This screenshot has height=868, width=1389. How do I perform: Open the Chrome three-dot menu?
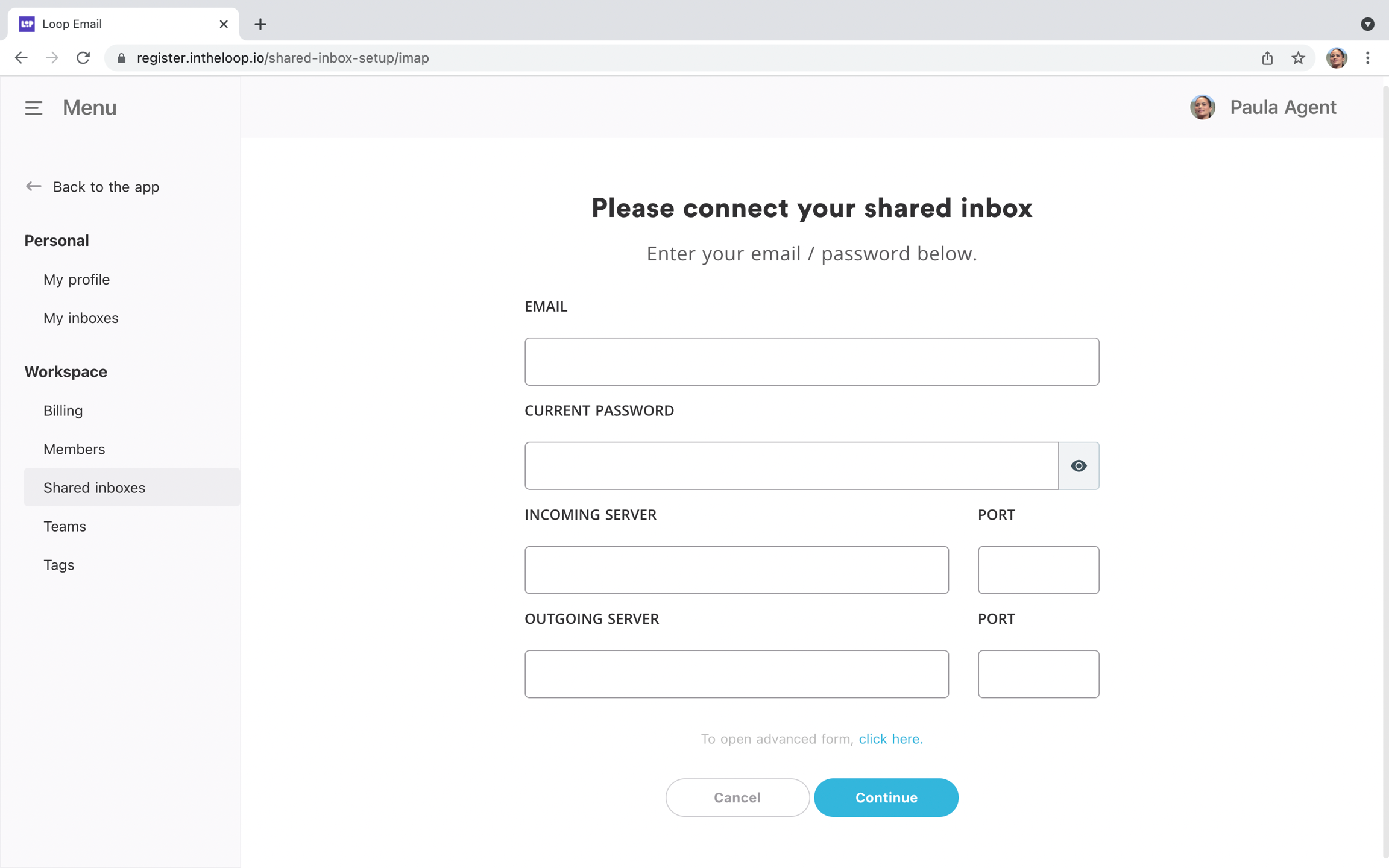(1367, 58)
